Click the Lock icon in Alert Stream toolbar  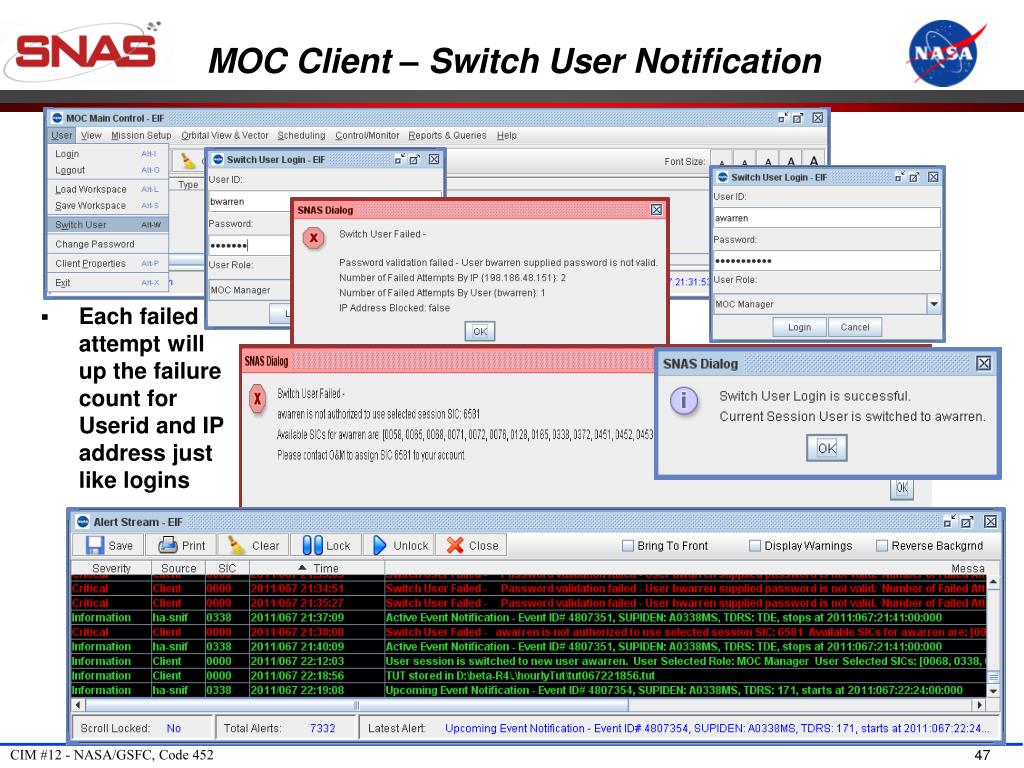click(312, 545)
